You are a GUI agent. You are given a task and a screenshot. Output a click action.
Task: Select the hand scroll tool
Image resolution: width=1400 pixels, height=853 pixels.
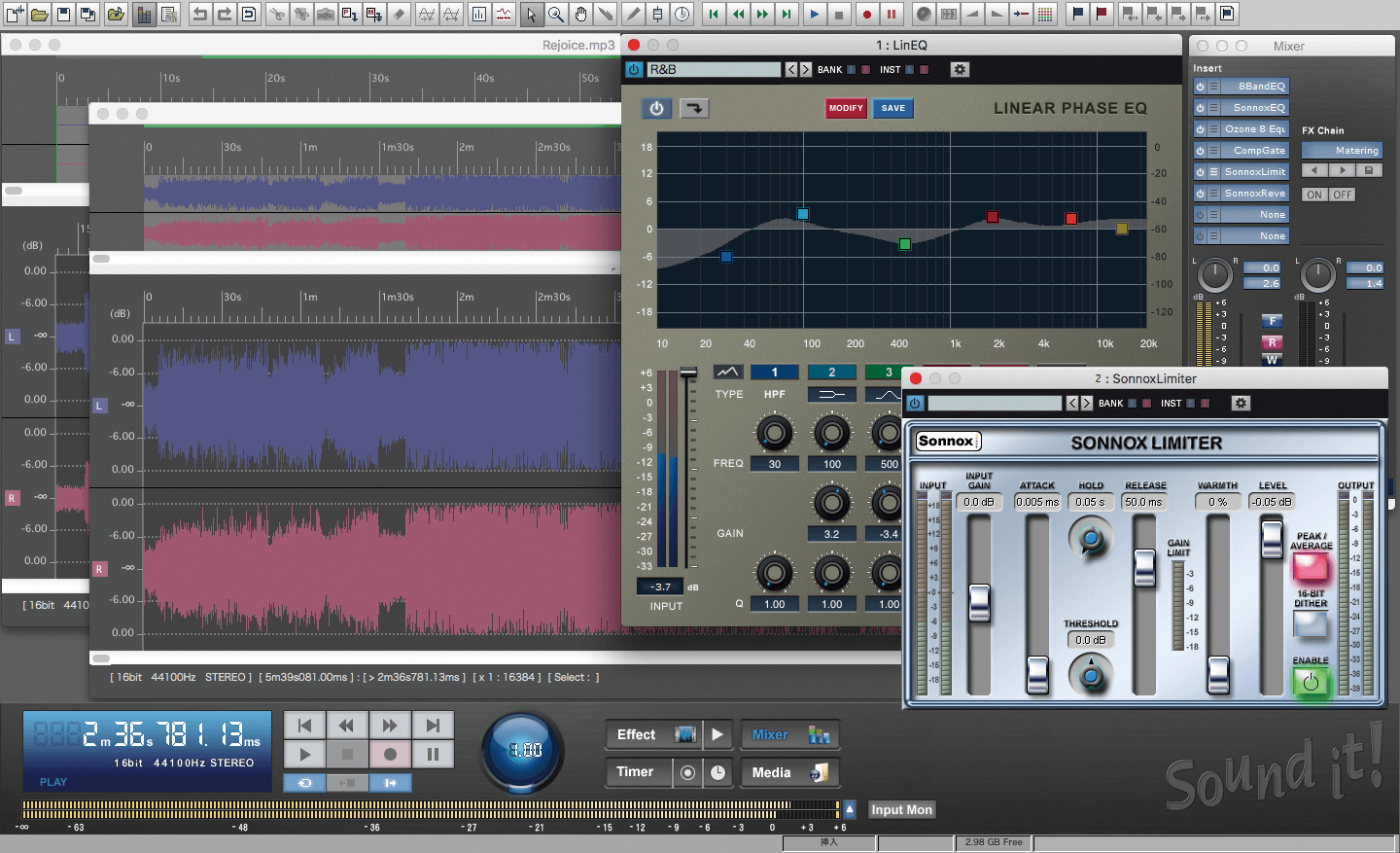tap(580, 15)
